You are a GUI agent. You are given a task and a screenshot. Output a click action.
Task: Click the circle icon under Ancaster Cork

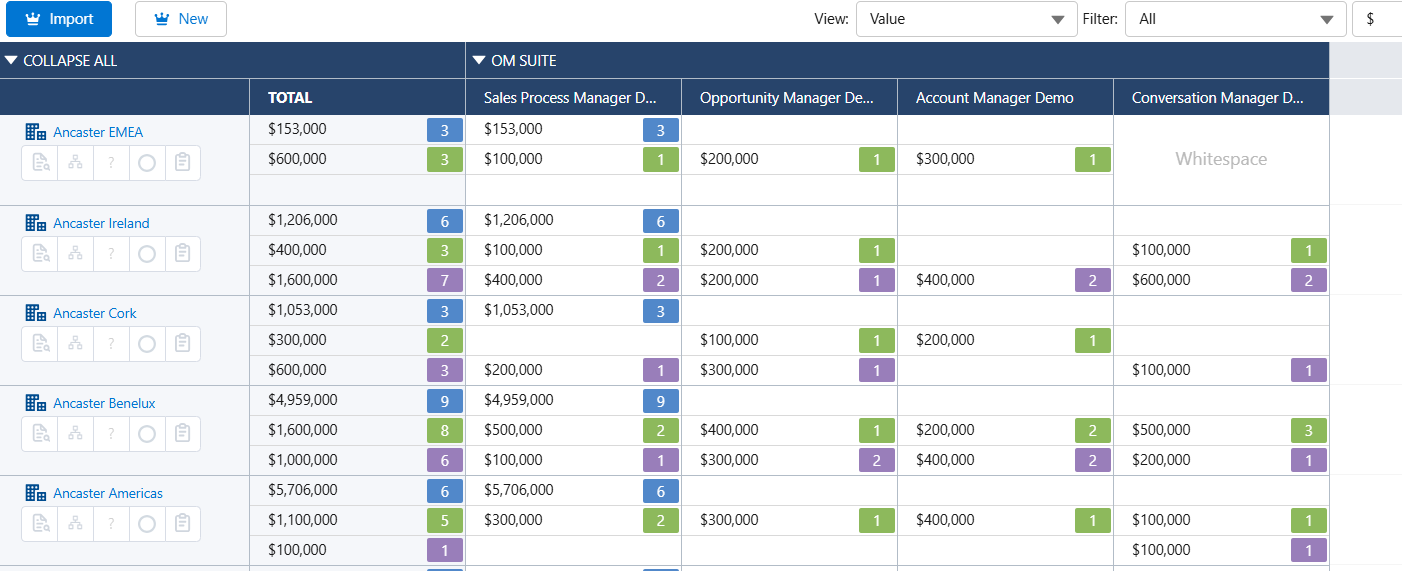click(147, 344)
